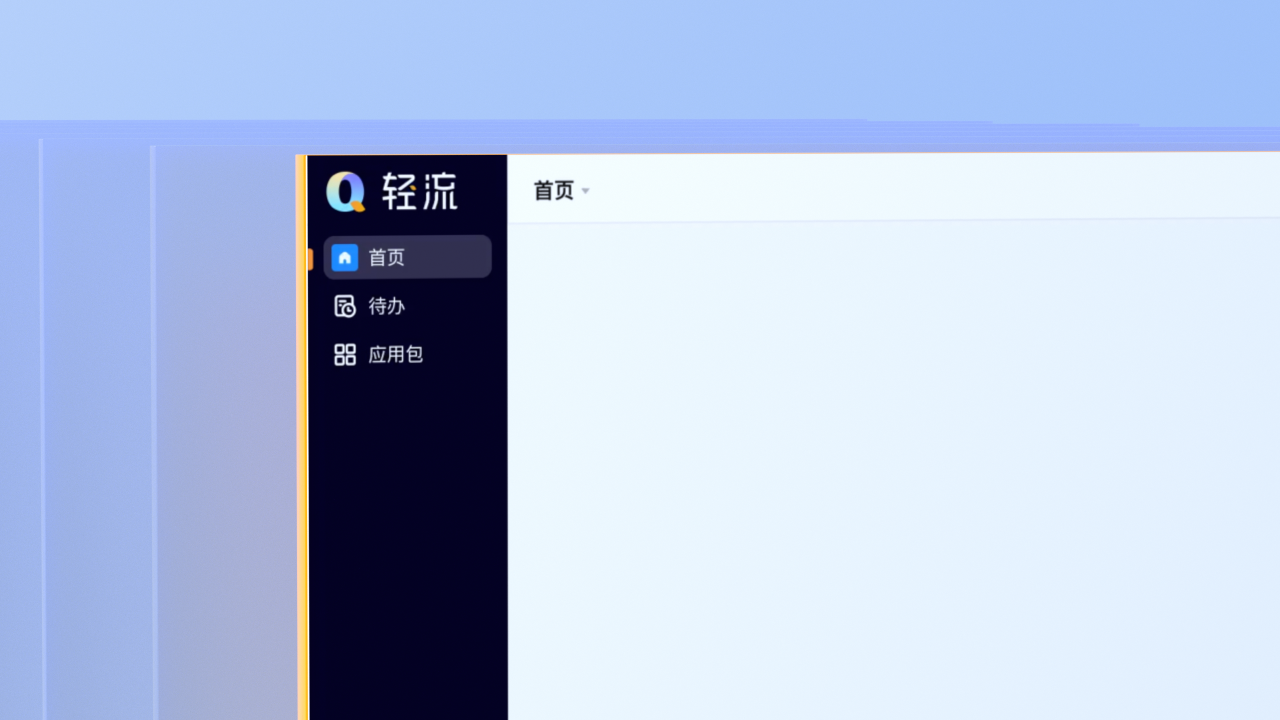Viewport: 1280px width, 720px height.
Task: Click the 首页 title in the header
Action: coord(554,190)
